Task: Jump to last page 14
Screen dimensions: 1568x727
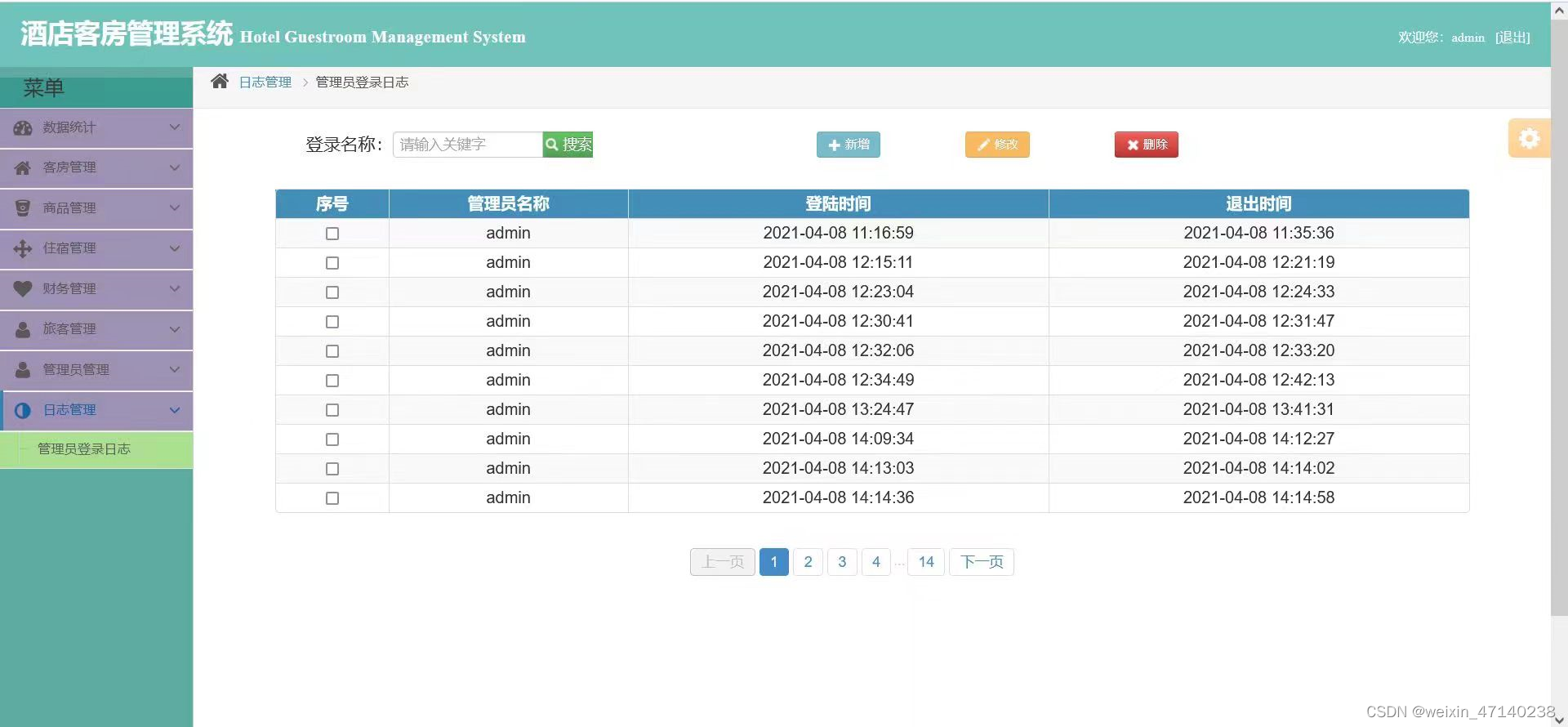Action: (926, 562)
